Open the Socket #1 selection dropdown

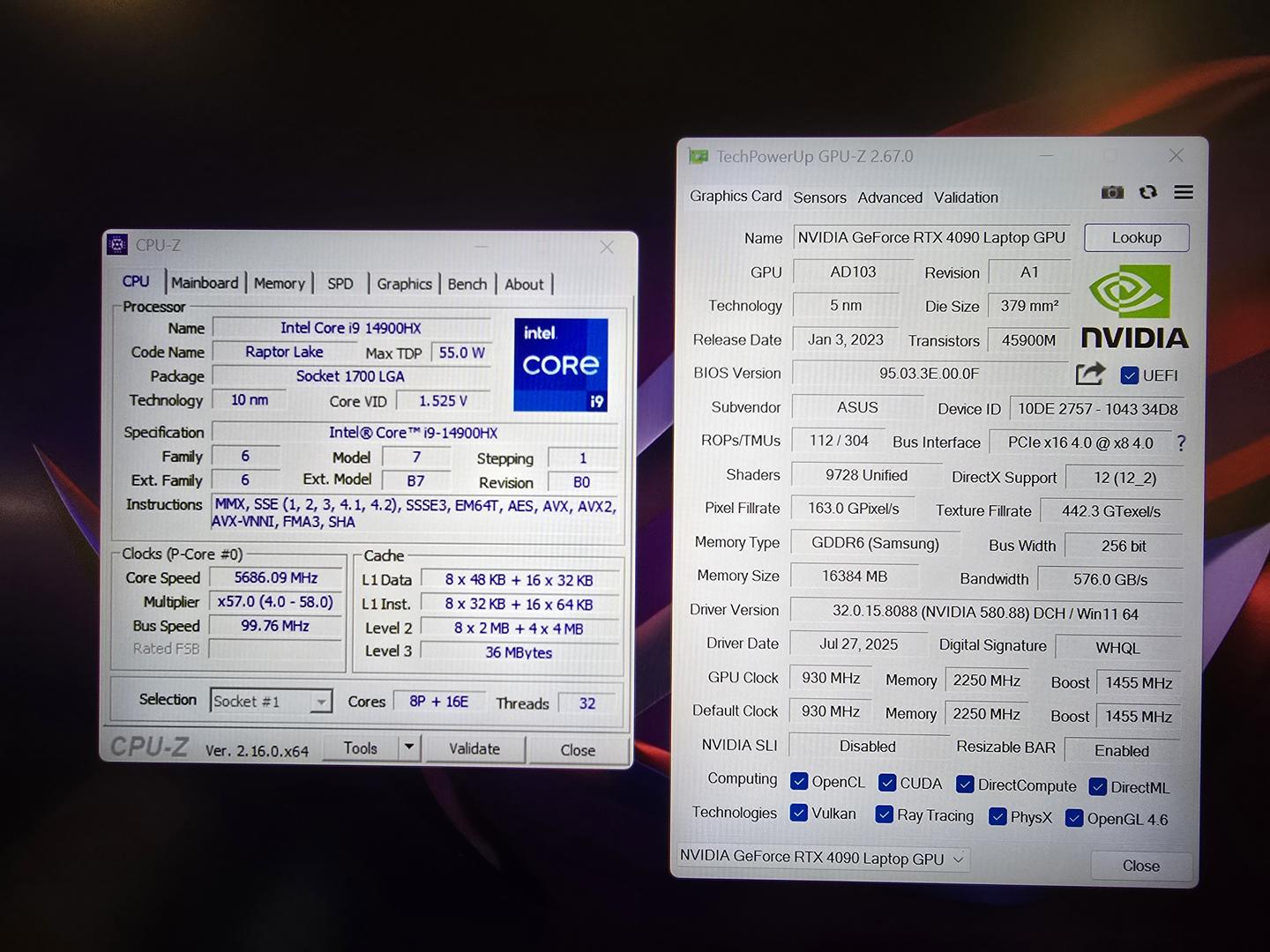(x=271, y=701)
